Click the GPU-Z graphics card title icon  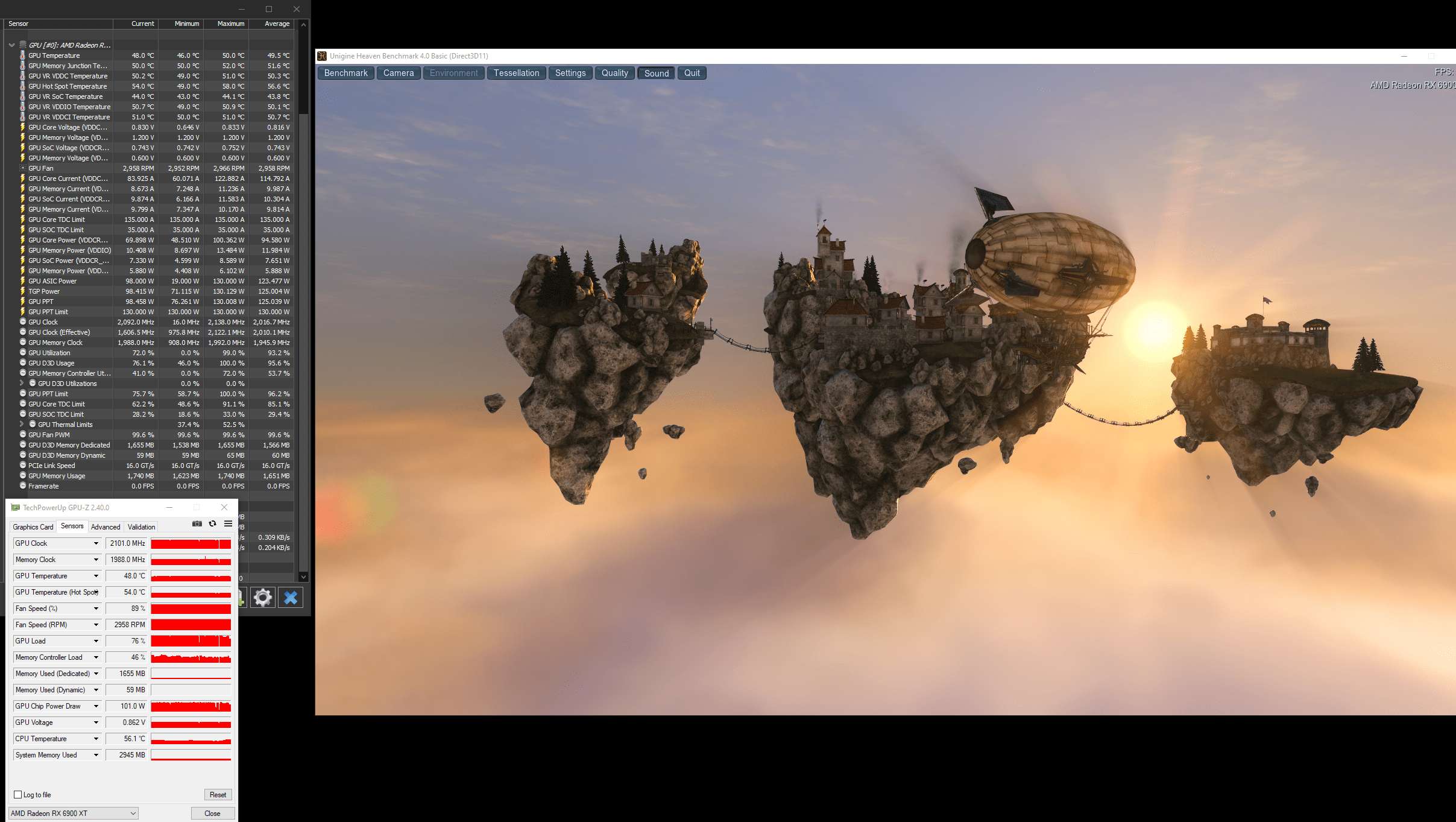[15, 508]
